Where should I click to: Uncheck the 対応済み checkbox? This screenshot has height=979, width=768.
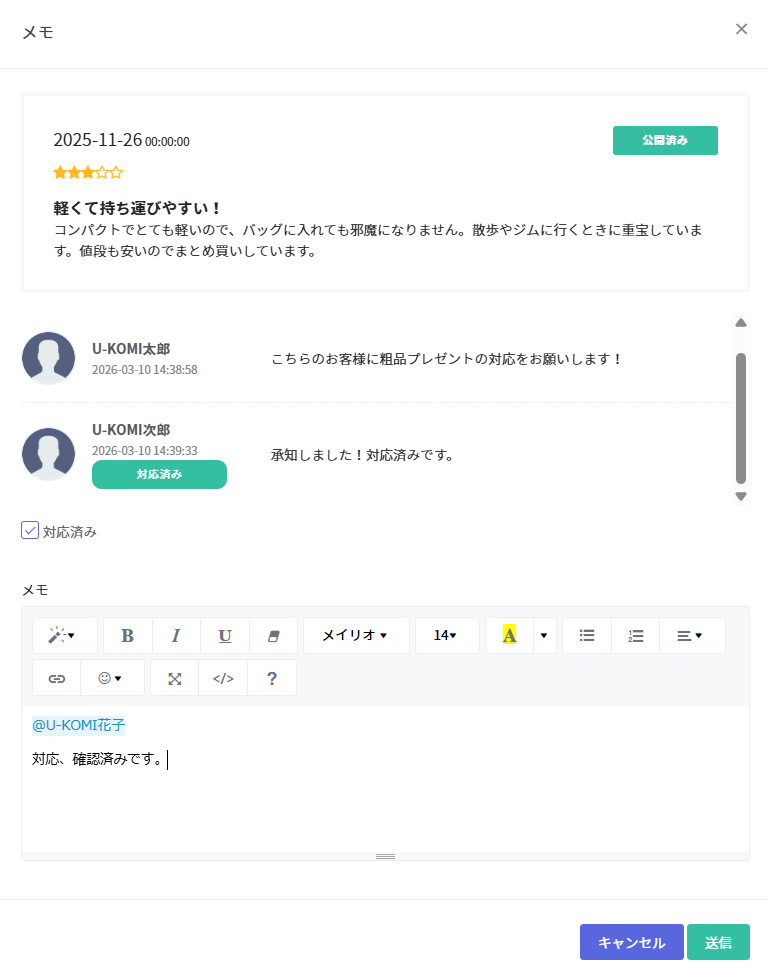(30, 531)
